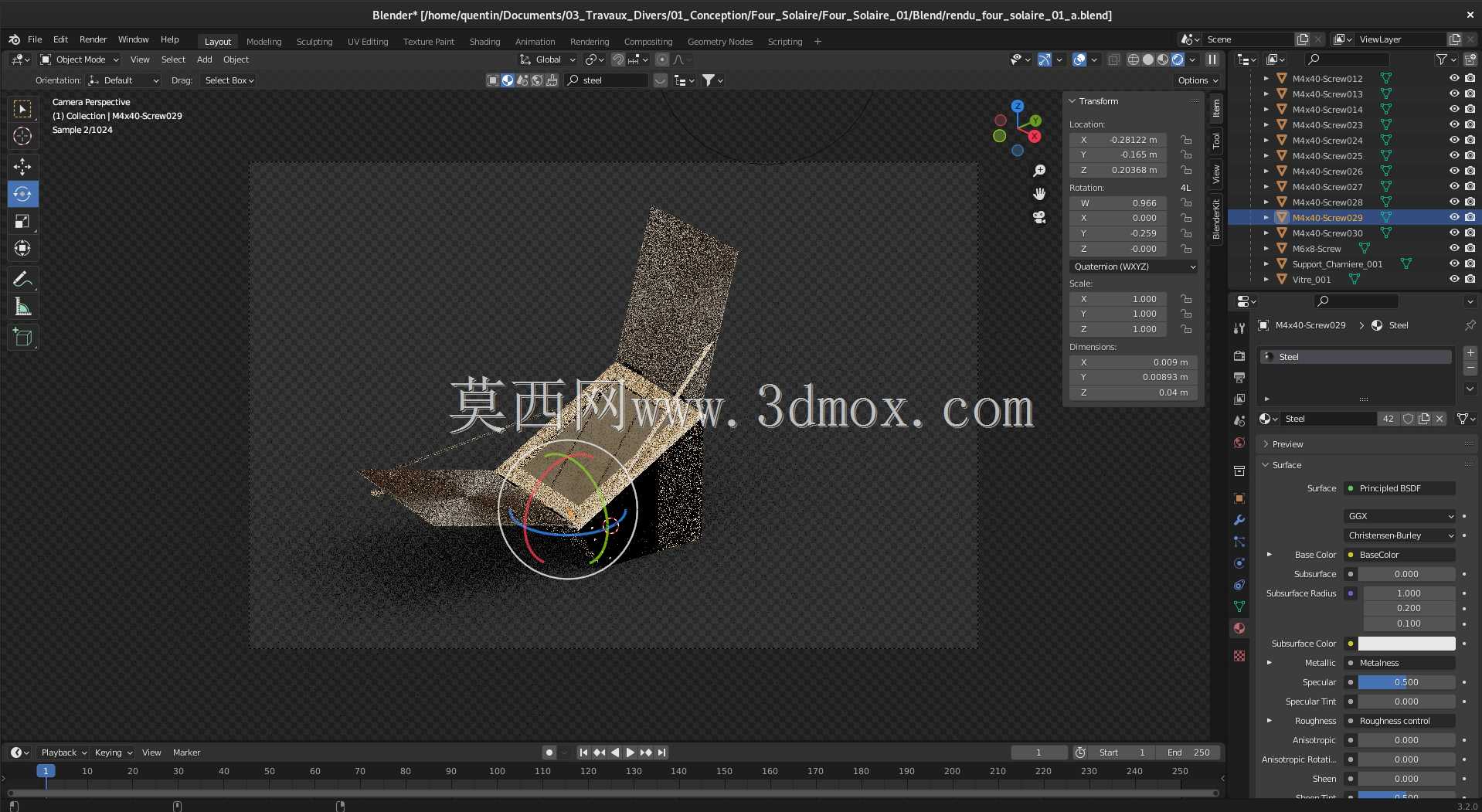Switch to the Geometry Nodes workspace tab
The height and width of the screenshot is (812, 1482).
point(719,42)
